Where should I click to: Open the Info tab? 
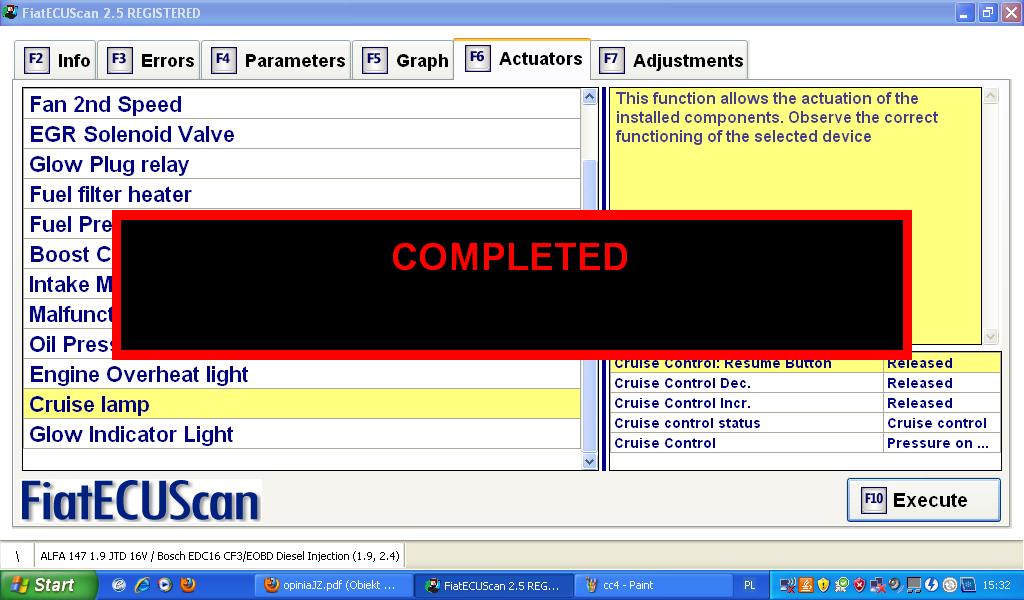tap(56, 61)
